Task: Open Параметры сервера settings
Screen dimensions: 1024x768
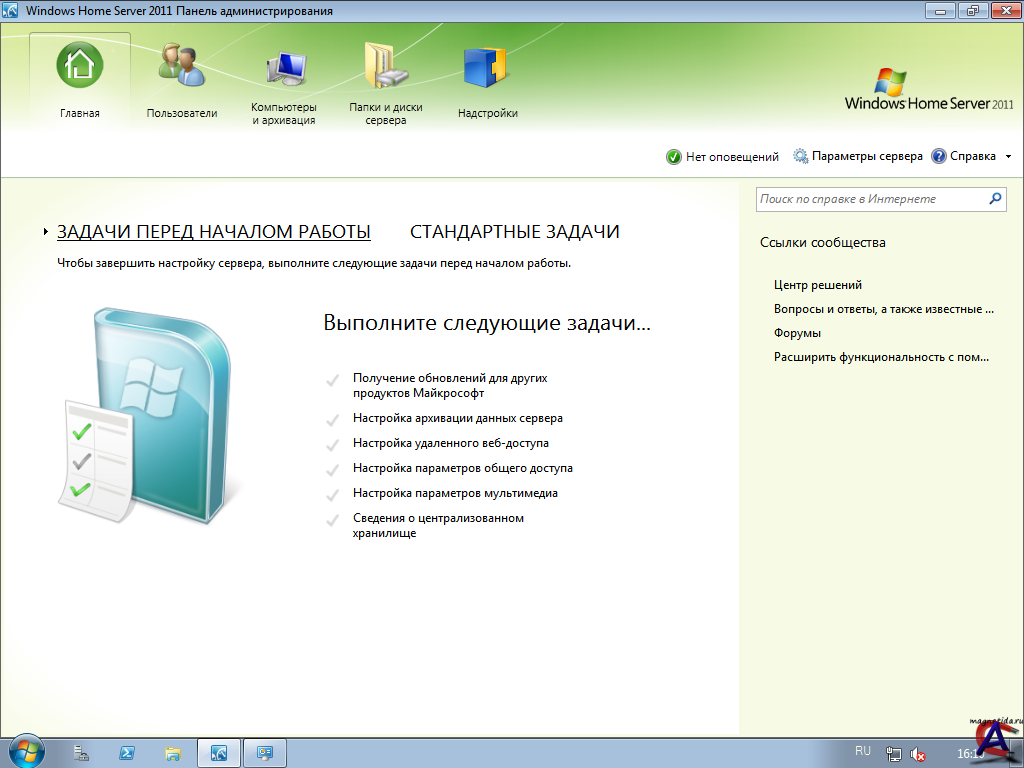Action: coord(857,157)
